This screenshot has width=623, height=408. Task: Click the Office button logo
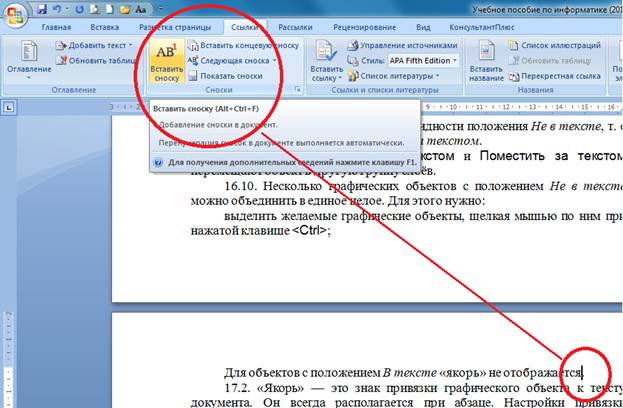click(x=14, y=12)
